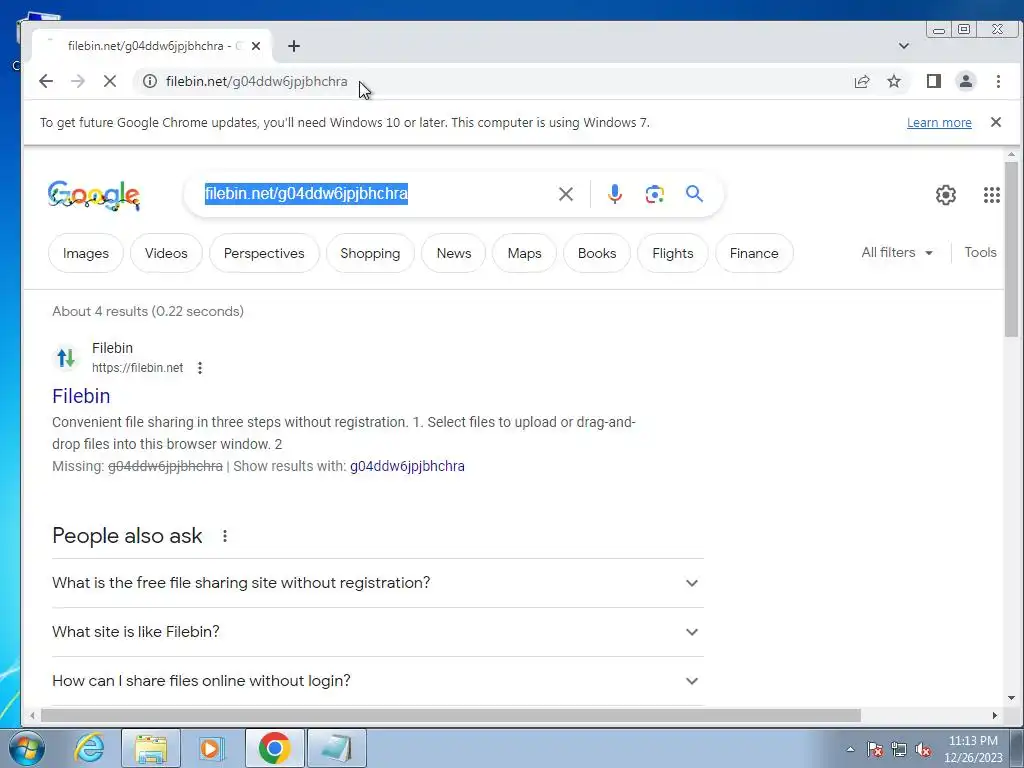Select Chrome in the taskbar
The height and width of the screenshot is (768, 1024).
[x=274, y=748]
